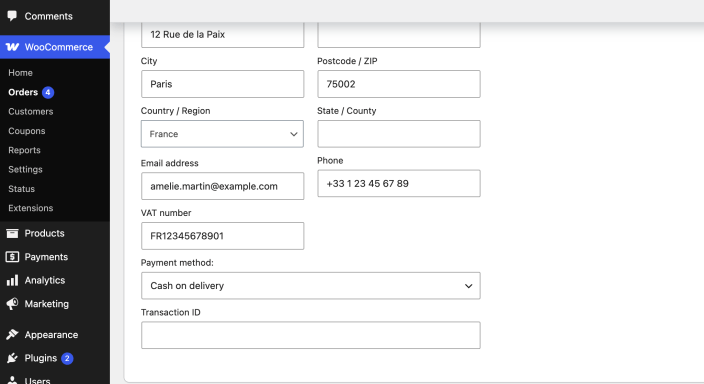Open the Payment method dropdown

coord(311,286)
